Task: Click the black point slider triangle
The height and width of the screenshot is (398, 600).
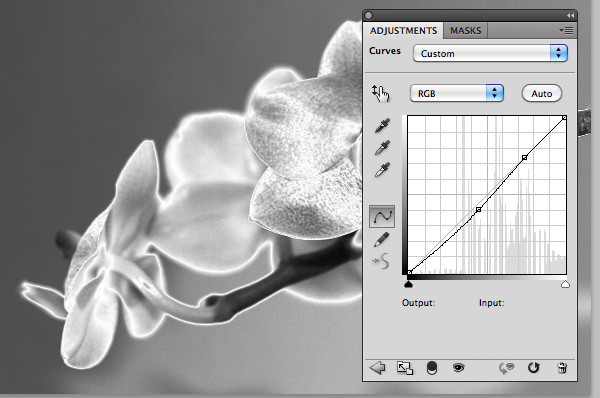Action: 408,284
